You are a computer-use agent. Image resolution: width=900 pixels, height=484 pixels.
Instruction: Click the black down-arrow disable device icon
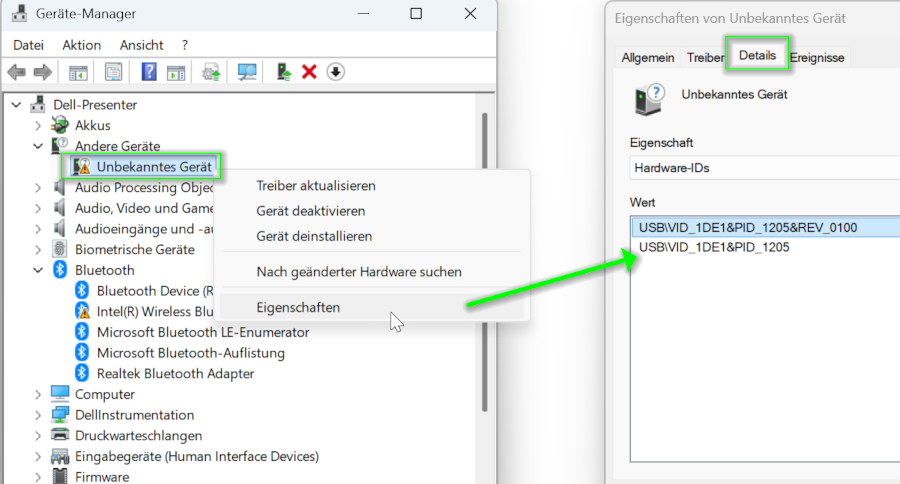335,72
